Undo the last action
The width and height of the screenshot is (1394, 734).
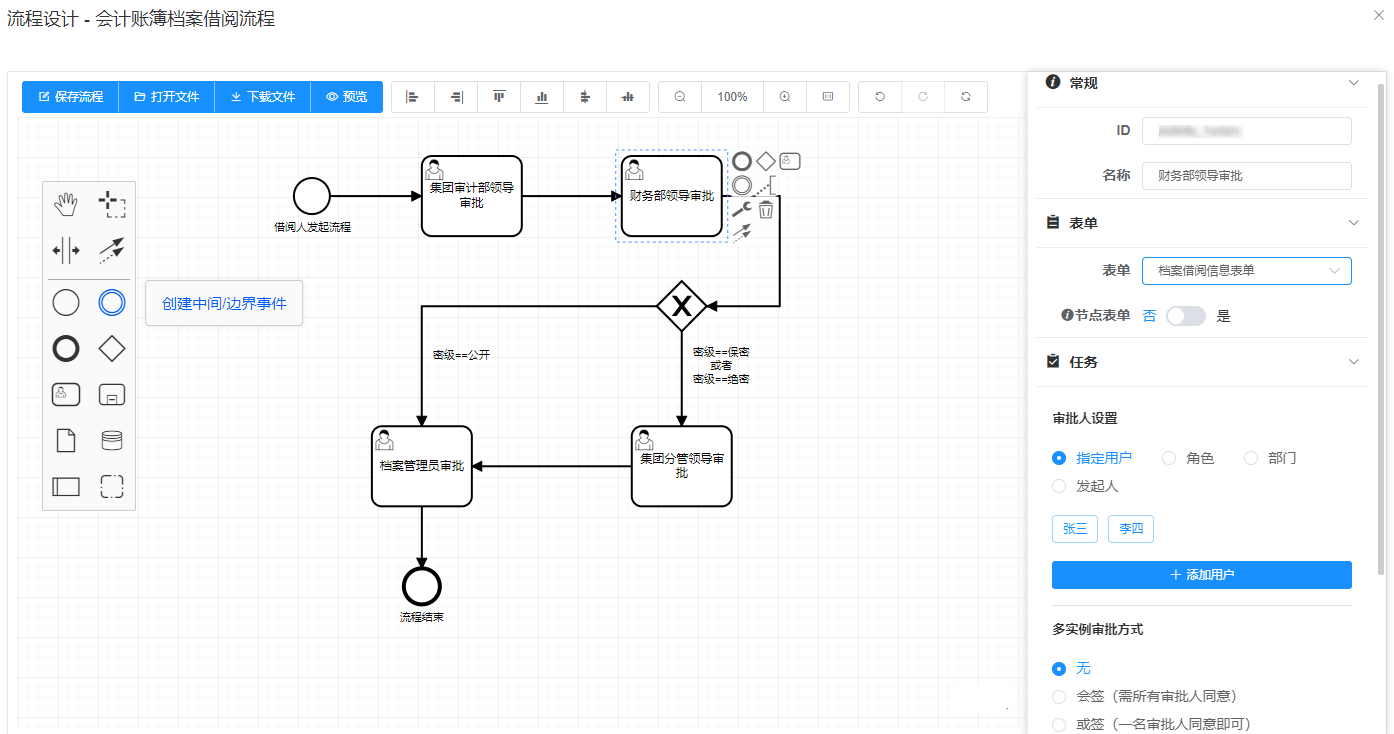pos(880,97)
